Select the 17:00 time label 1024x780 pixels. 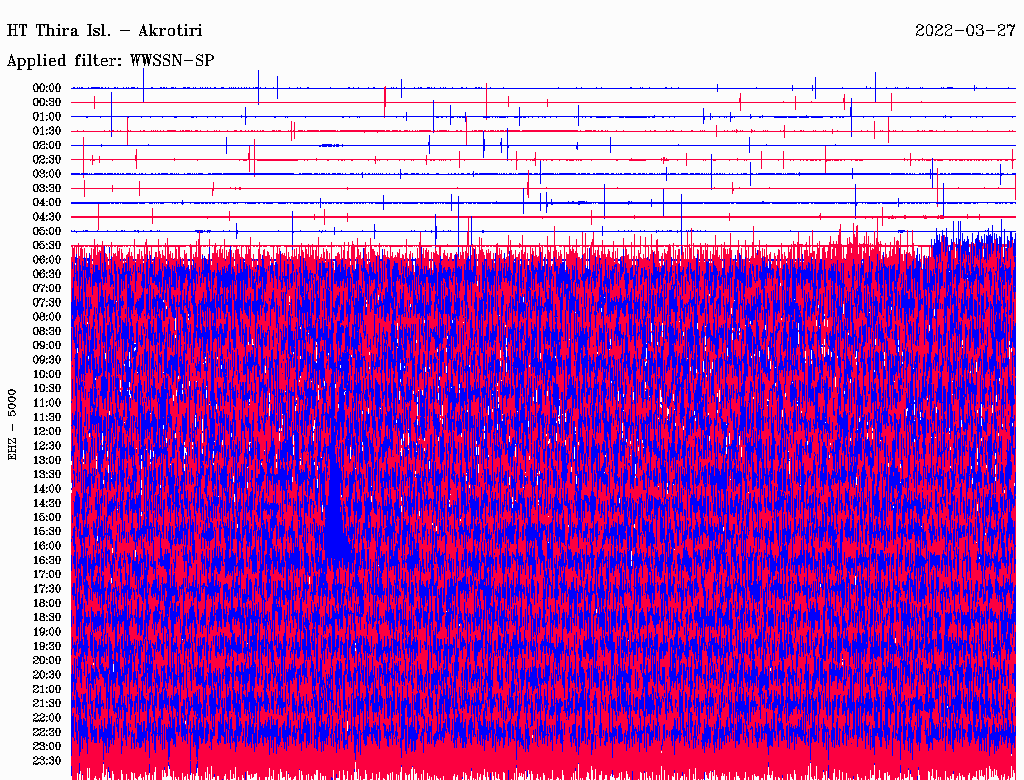[47, 575]
